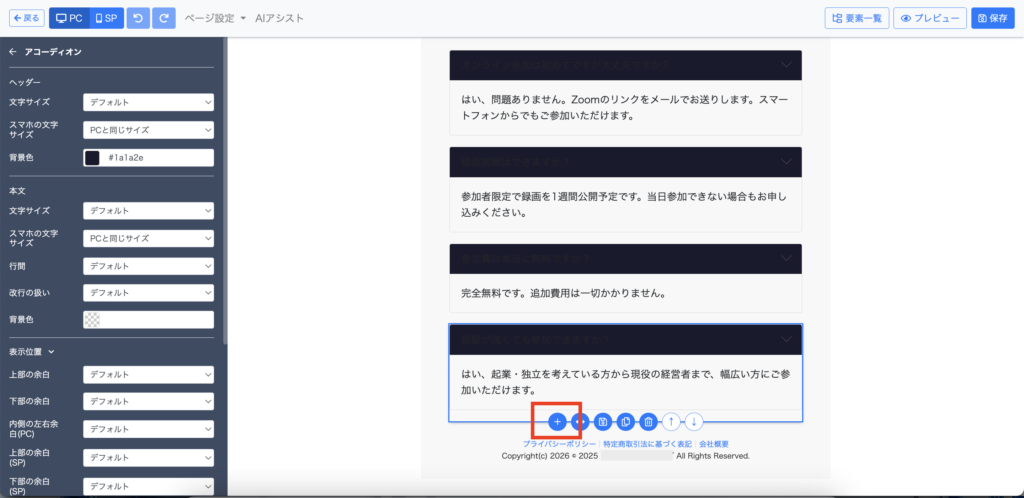
Task: Open 本文 文字サイズ dropdown
Action: click(148, 211)
